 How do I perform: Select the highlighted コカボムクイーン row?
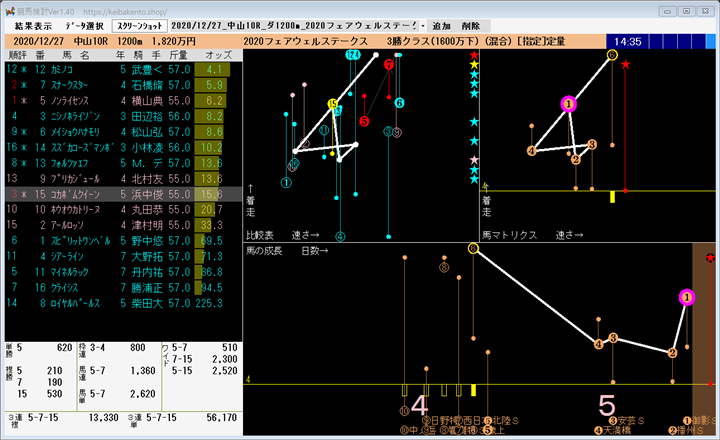124,194
